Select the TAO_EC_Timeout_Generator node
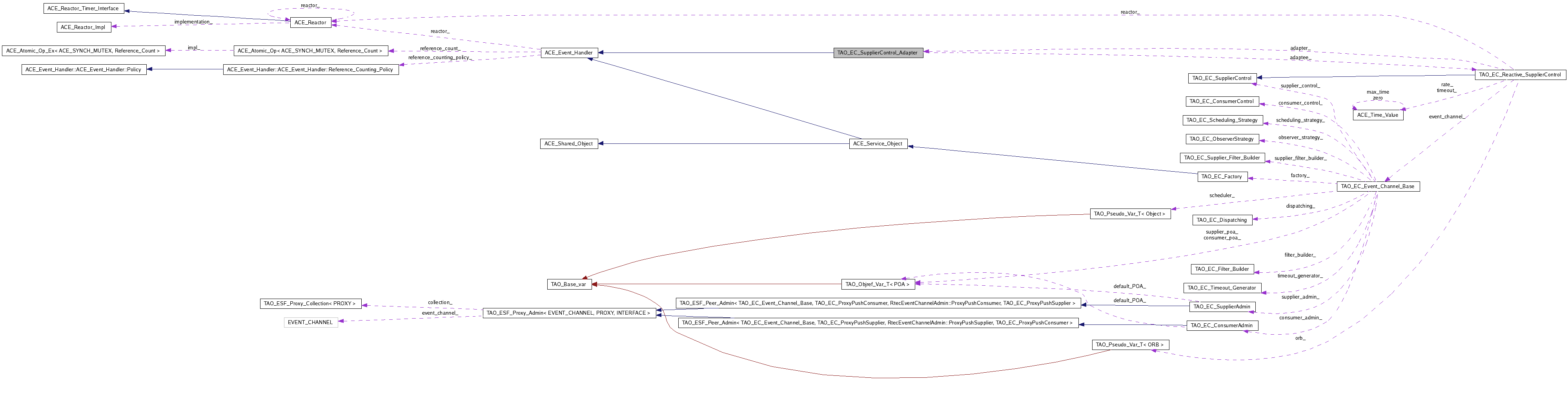1568x415 pixels. coord(1222,288)
